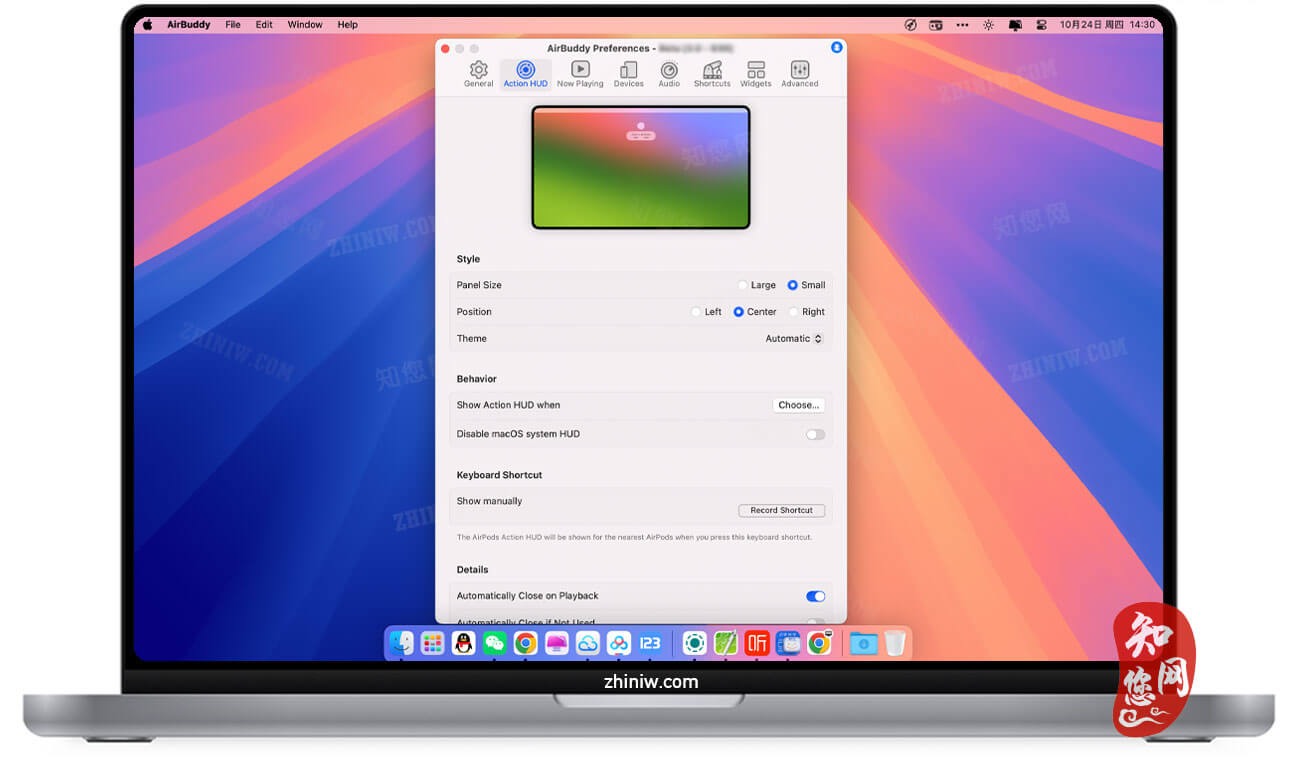Click Record Shortcut button
1298x779 pixels.
[782, 510]
